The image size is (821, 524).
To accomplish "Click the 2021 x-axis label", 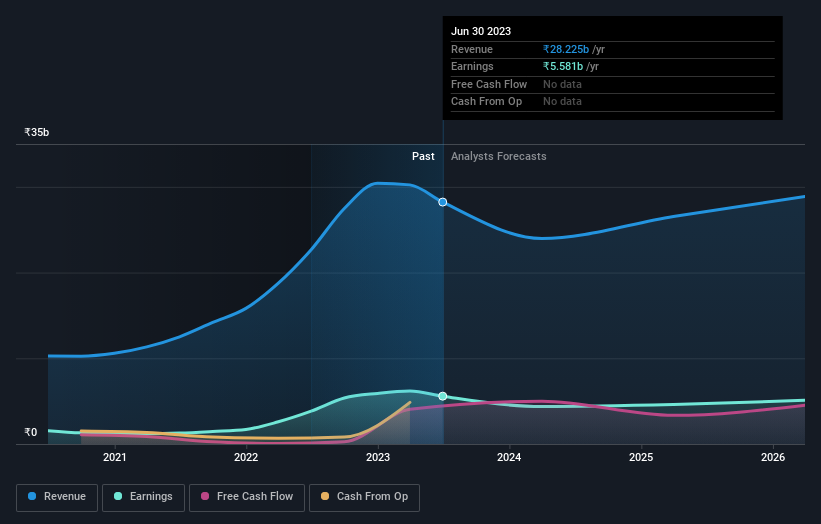I will click(115, 457).
